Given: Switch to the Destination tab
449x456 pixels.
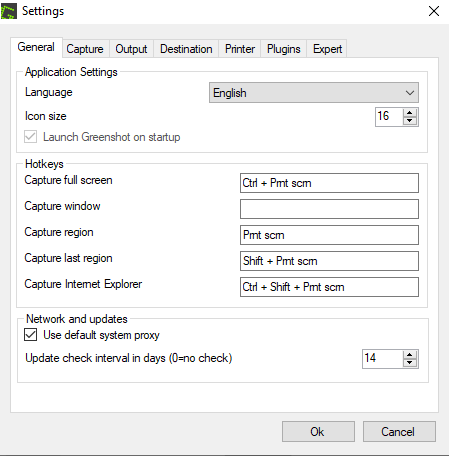Looking at the screenshot, I should (186, 49).
